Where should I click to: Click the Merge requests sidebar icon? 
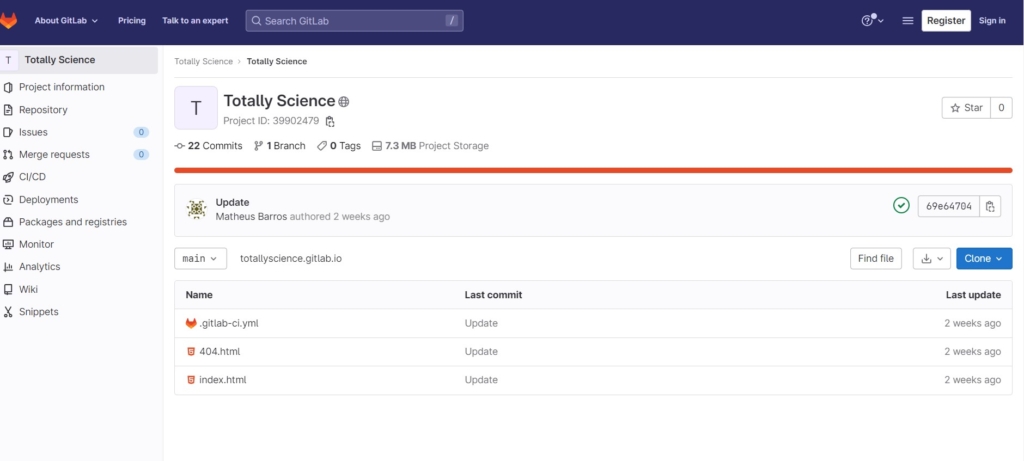[8, 155]
